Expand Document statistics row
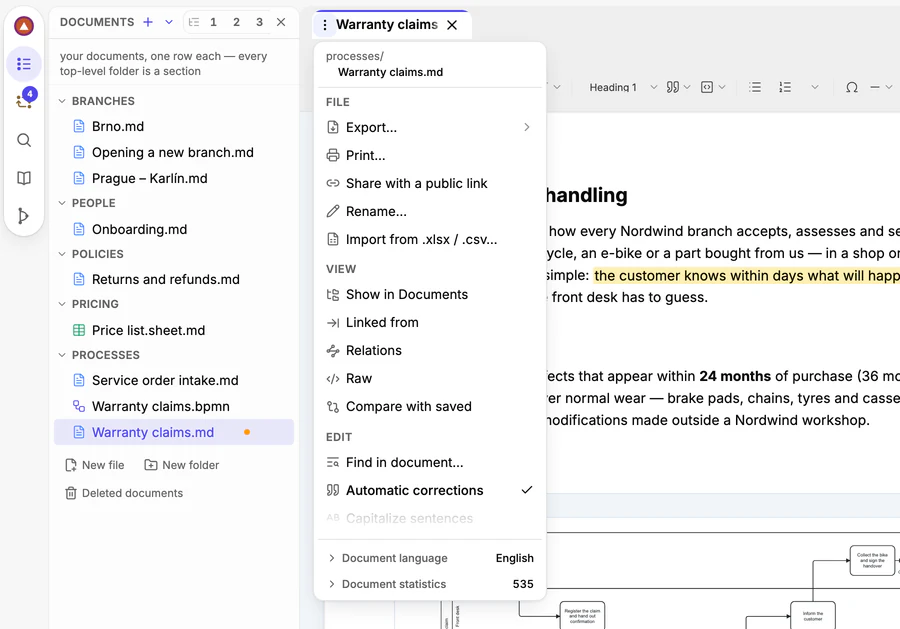Screen dimensions: 900x629 tap(429, 584)
